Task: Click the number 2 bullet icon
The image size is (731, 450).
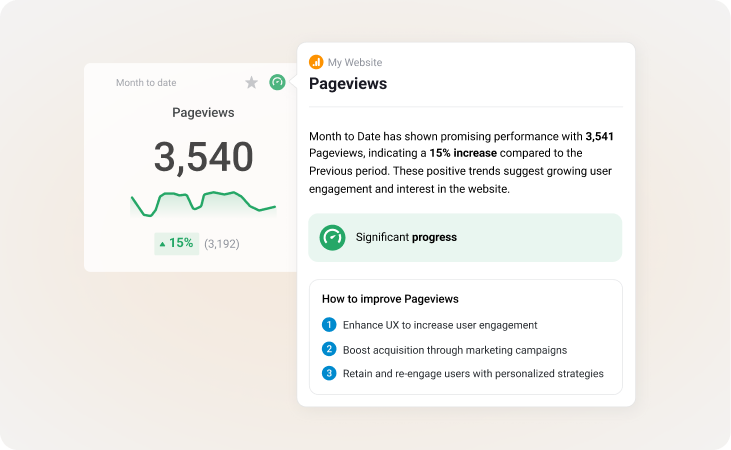Action: (x=329, y=349)
